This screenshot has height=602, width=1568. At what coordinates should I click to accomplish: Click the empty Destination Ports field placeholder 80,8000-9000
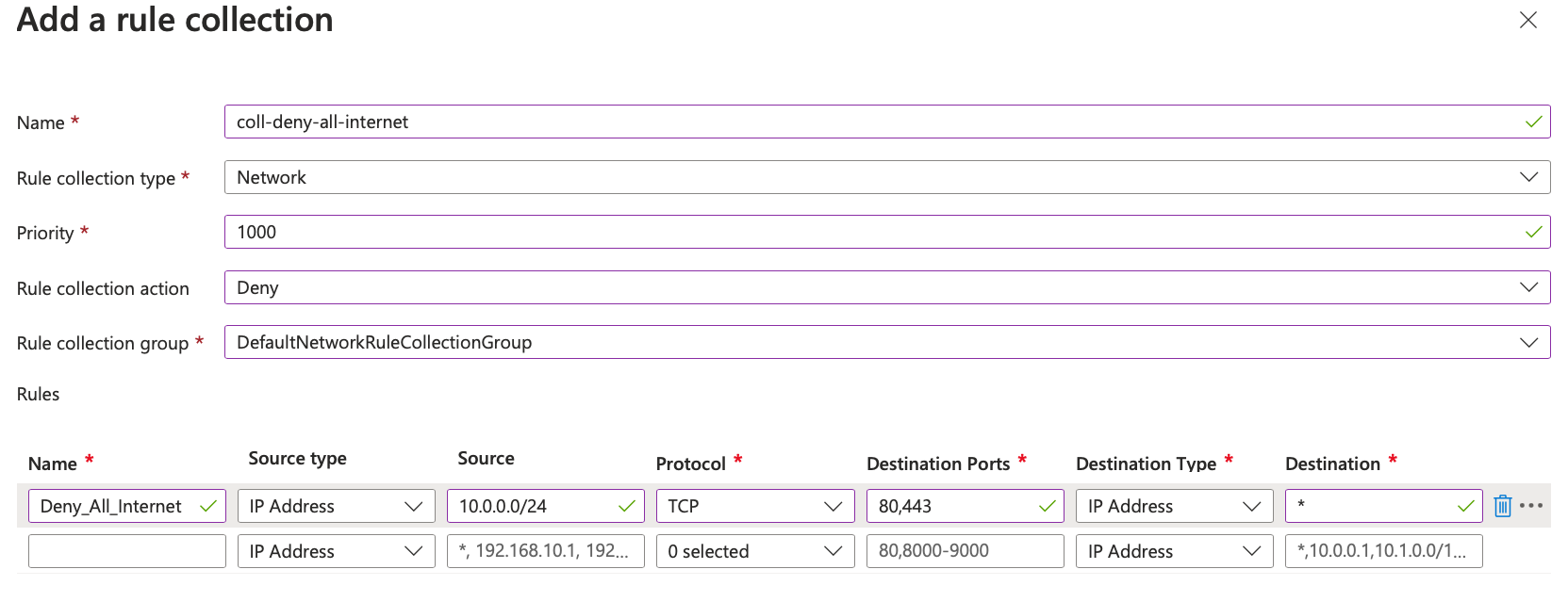(x=965, y=551)
